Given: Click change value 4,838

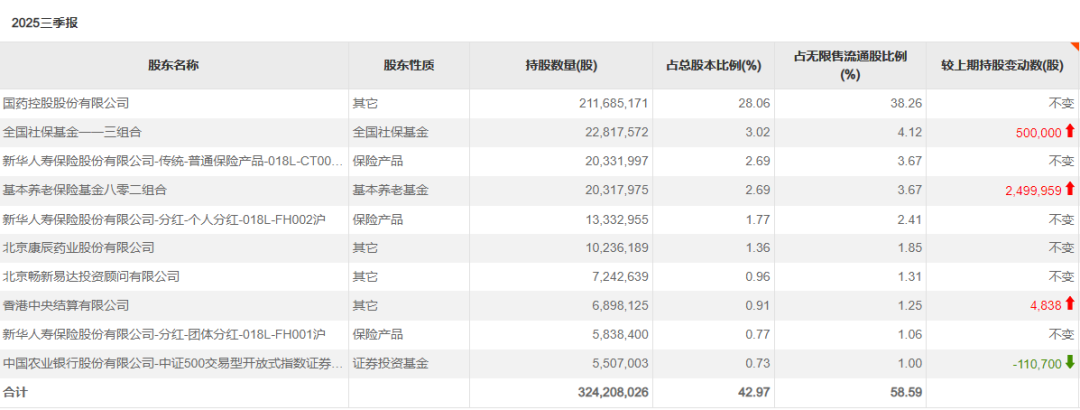Looking at the screenshot, I should click(x=1046, y=305).
